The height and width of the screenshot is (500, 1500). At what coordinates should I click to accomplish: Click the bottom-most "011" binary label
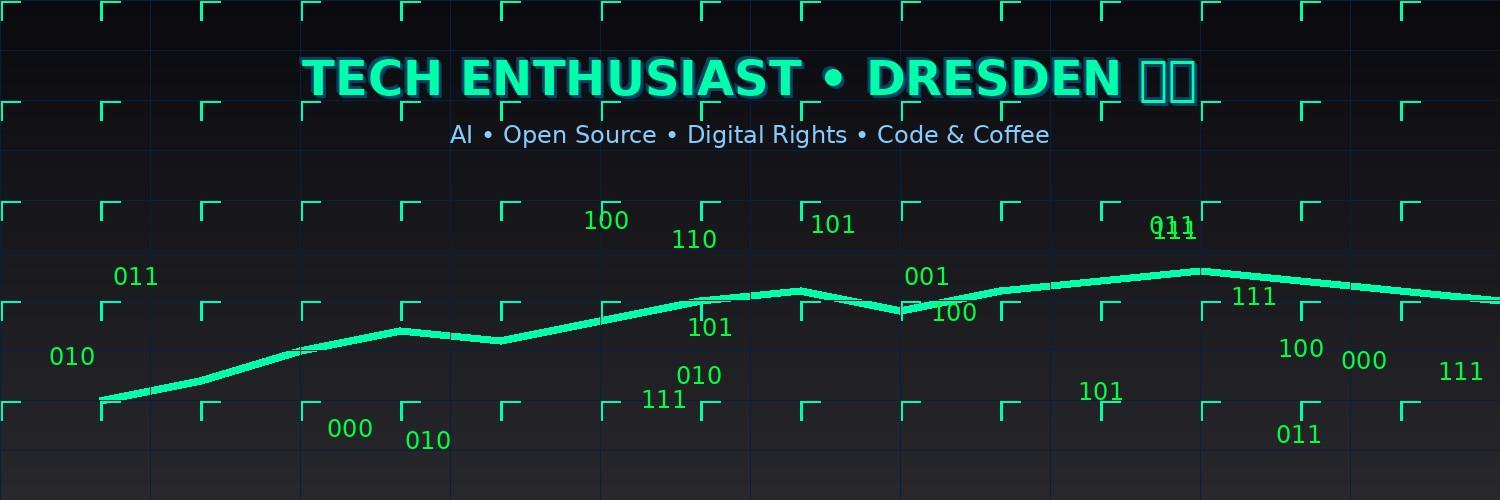(x=1298, y=435)
